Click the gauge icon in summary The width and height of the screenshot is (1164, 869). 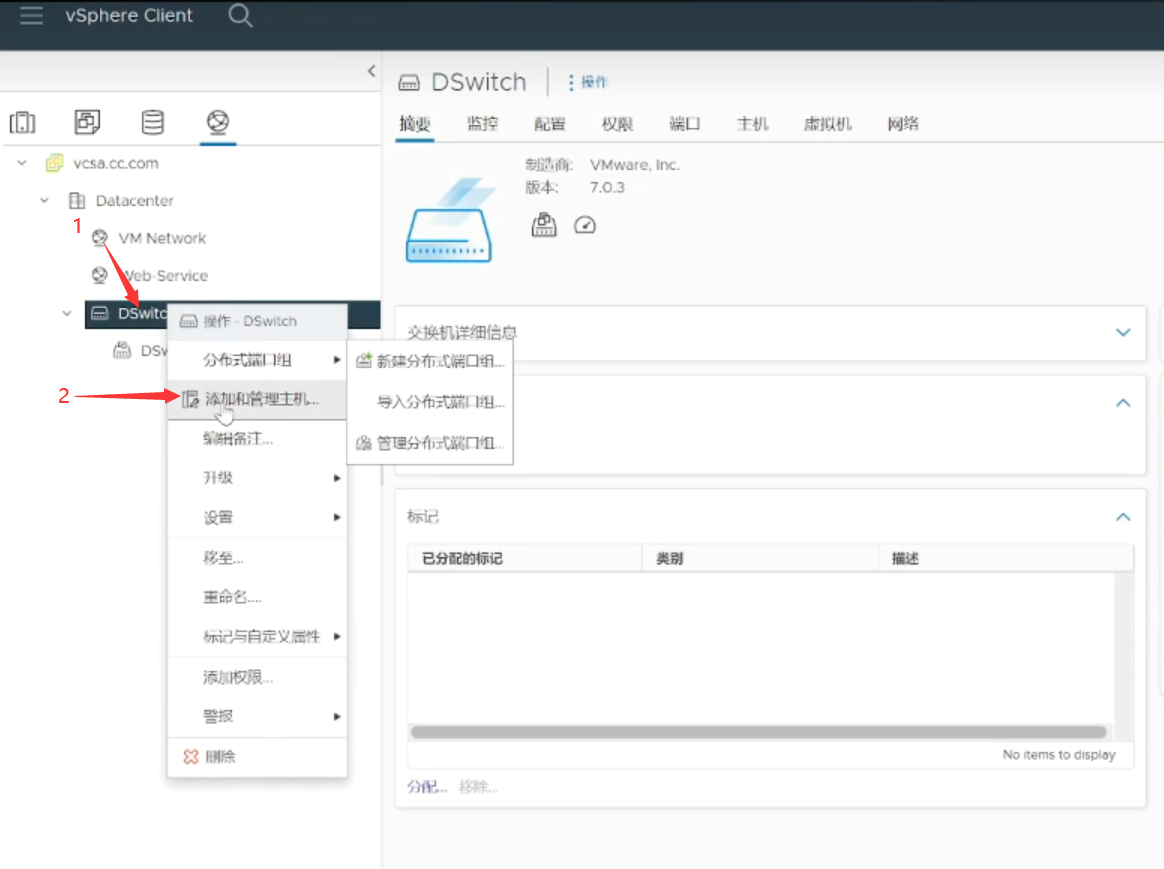[x=585, y=225]
